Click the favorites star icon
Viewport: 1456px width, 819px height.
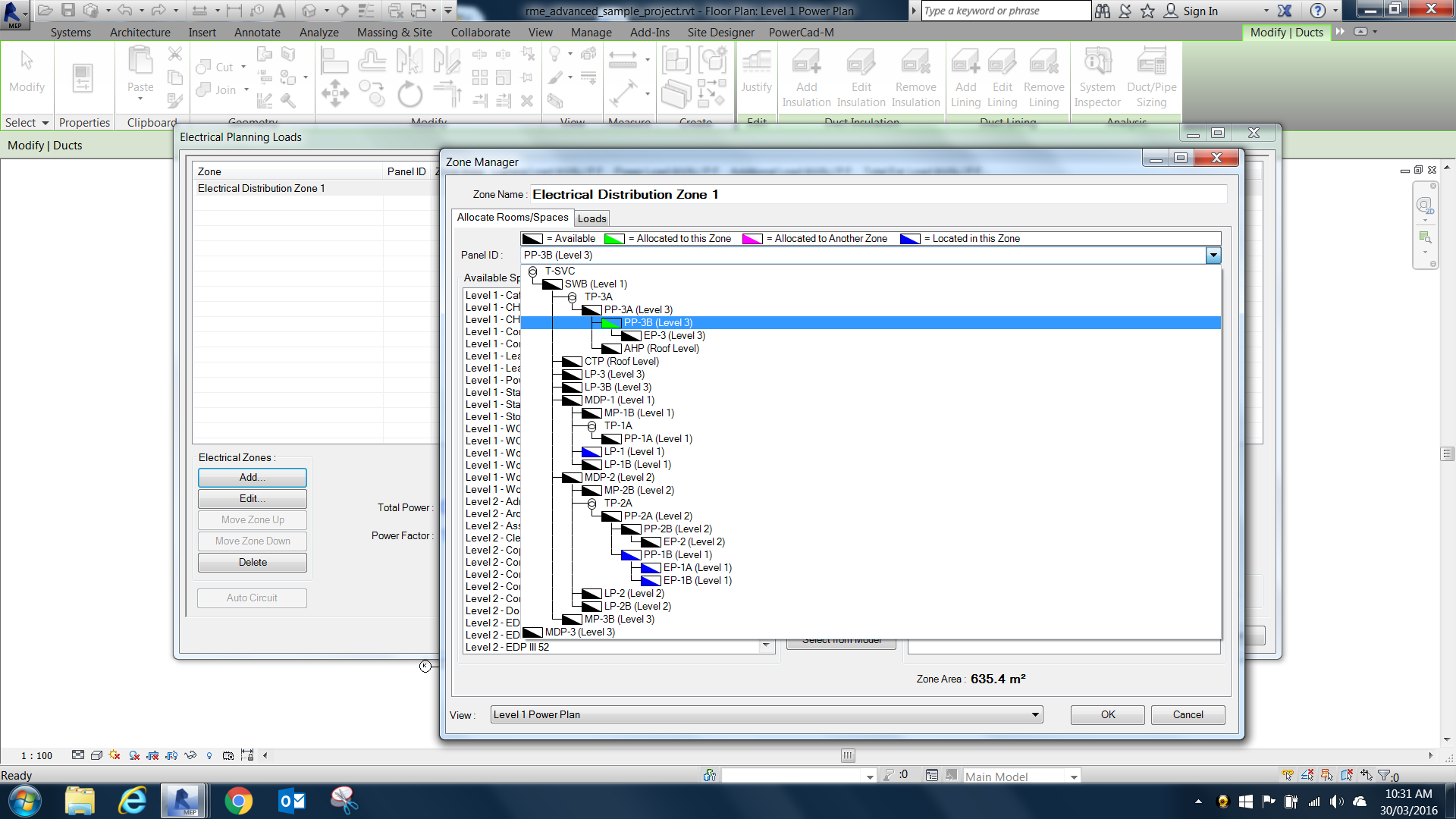[x=1148, y=11]
